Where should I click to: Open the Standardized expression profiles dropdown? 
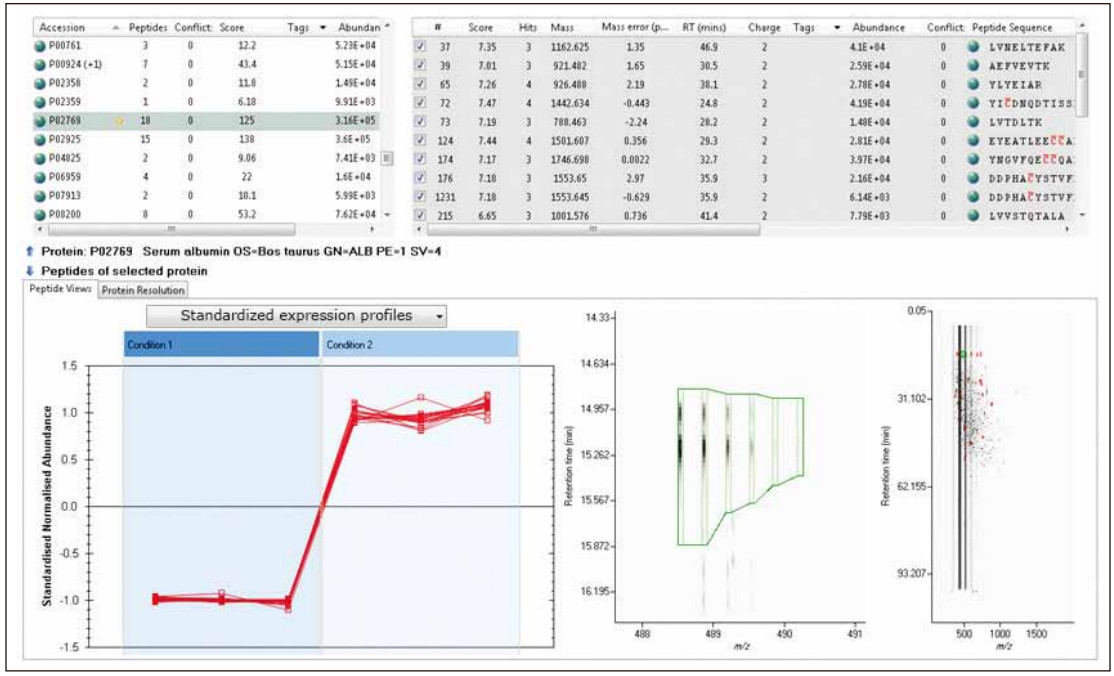pyautogui.click(x=296, y=315)
